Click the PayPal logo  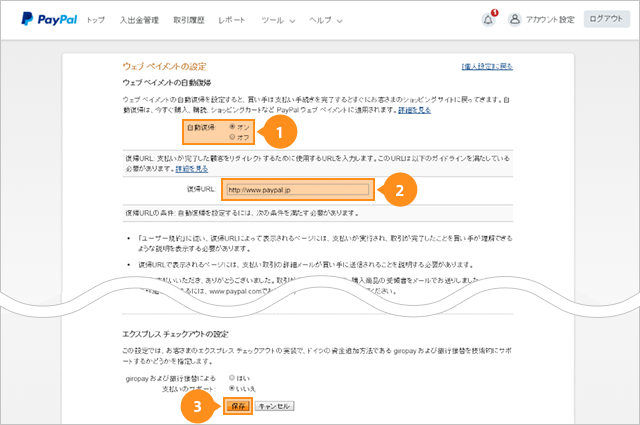[47, 19]
